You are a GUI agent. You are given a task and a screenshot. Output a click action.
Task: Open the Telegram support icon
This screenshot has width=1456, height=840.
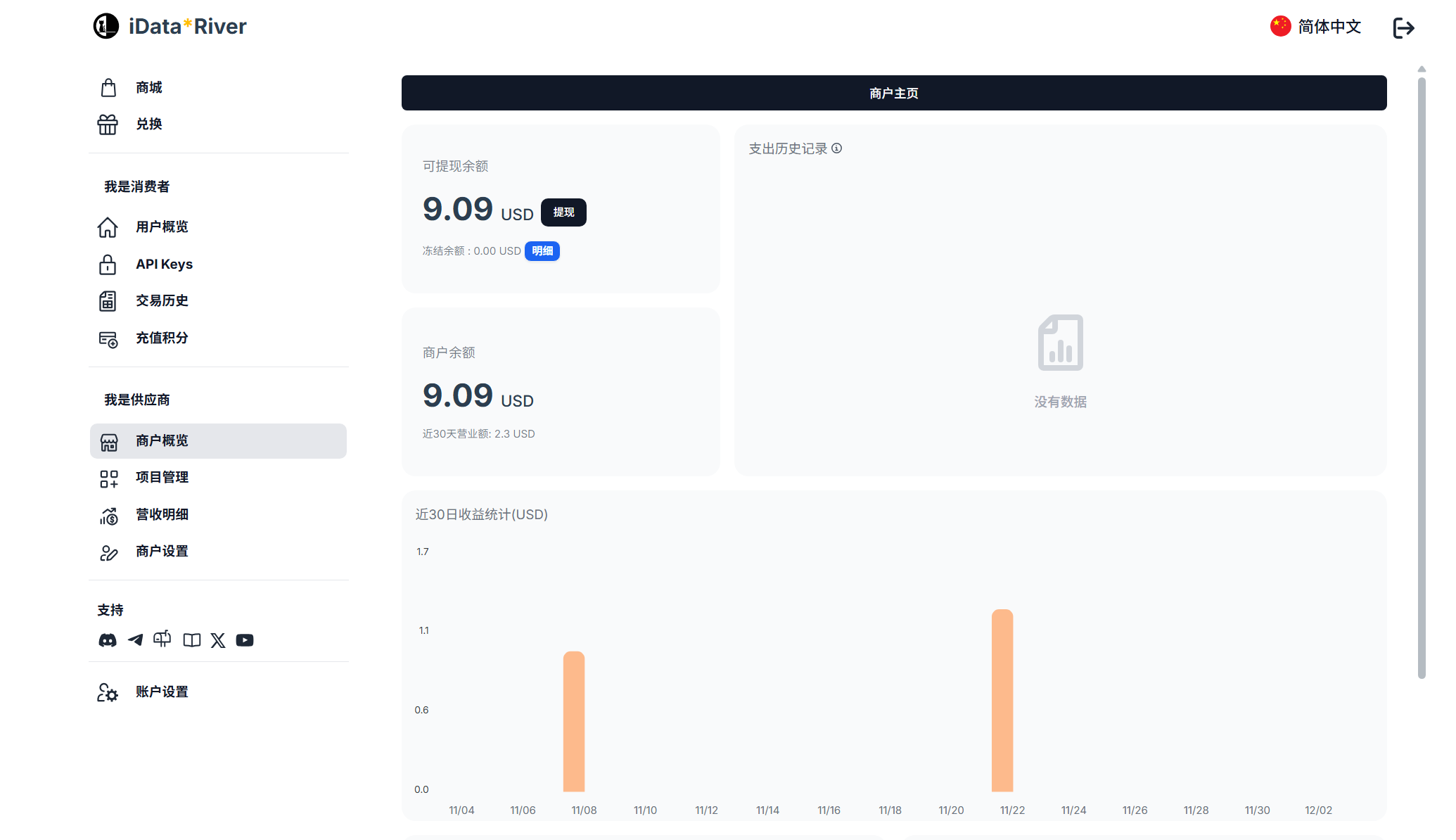[135, 640]
